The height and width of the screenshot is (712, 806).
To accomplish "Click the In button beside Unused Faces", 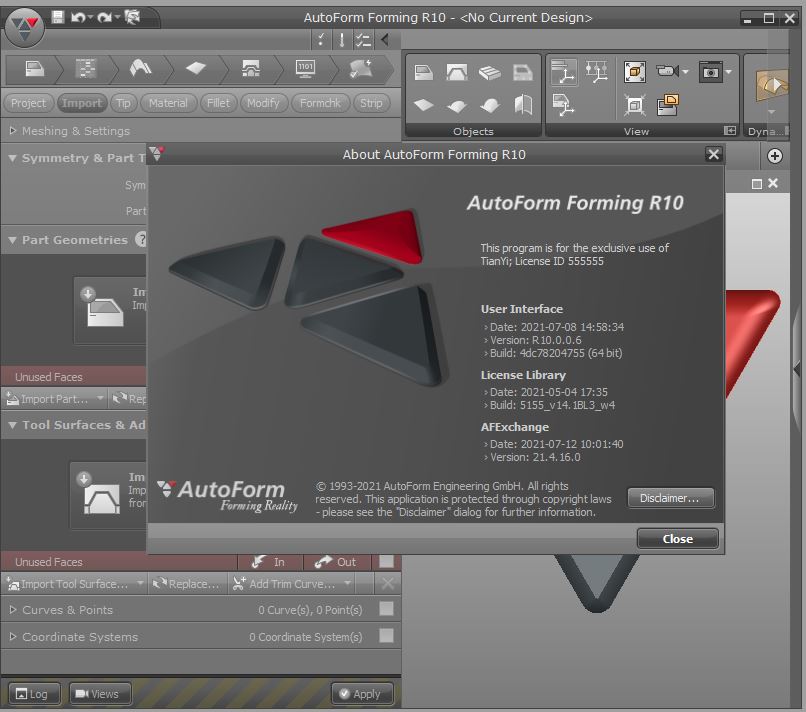I will tap(270, 562).
